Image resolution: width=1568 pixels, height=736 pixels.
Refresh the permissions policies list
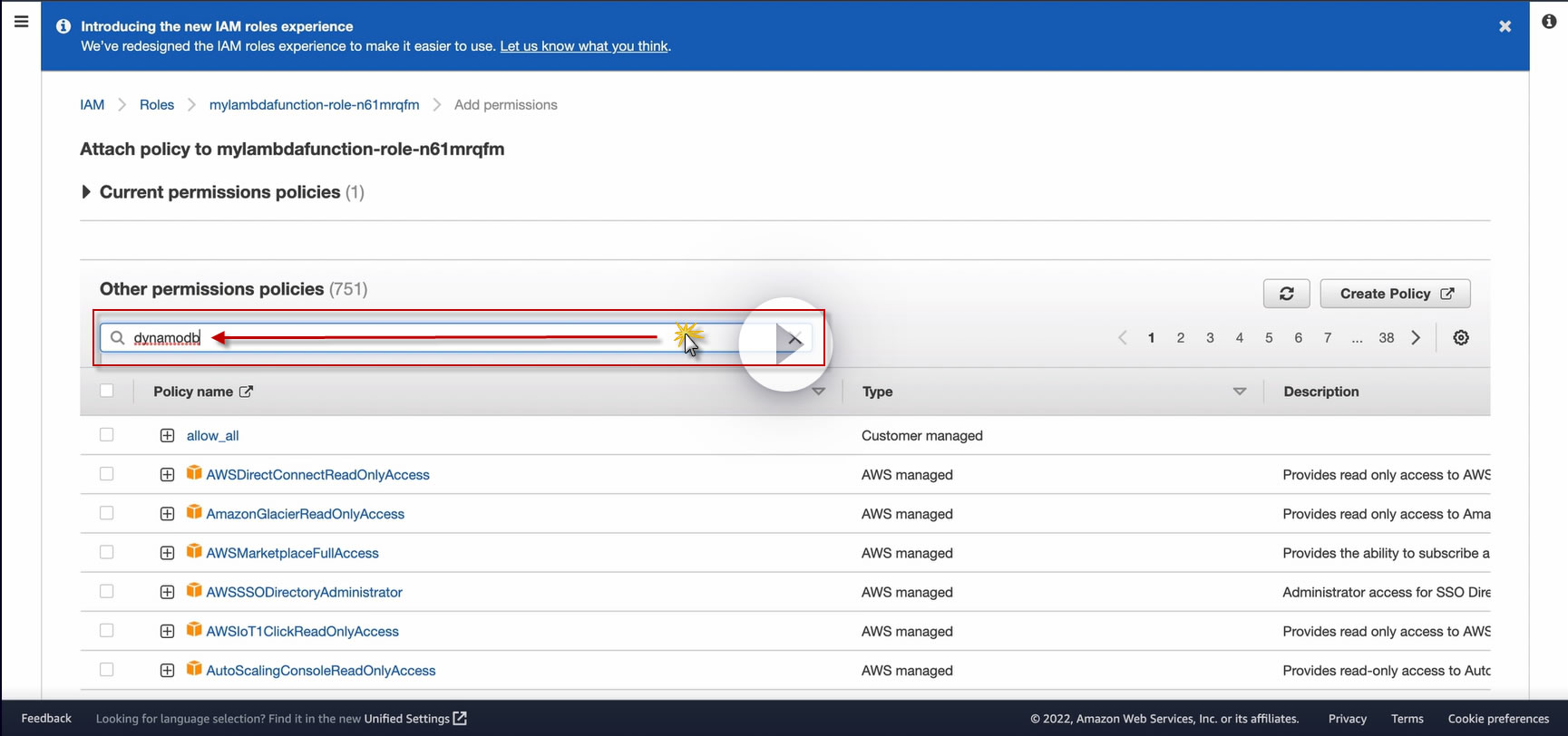(1287, 294)
